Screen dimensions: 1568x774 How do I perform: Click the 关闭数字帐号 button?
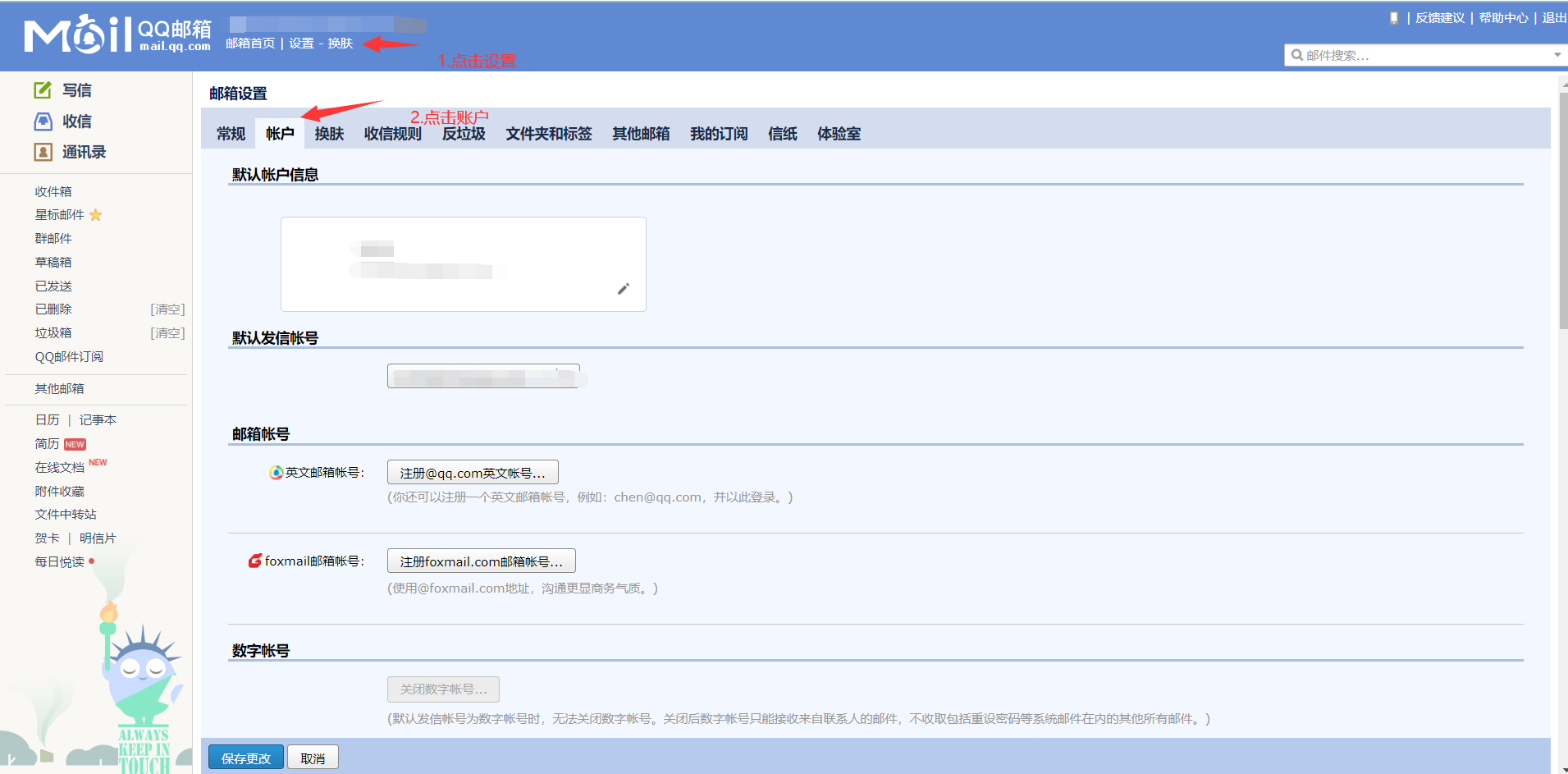443,689
